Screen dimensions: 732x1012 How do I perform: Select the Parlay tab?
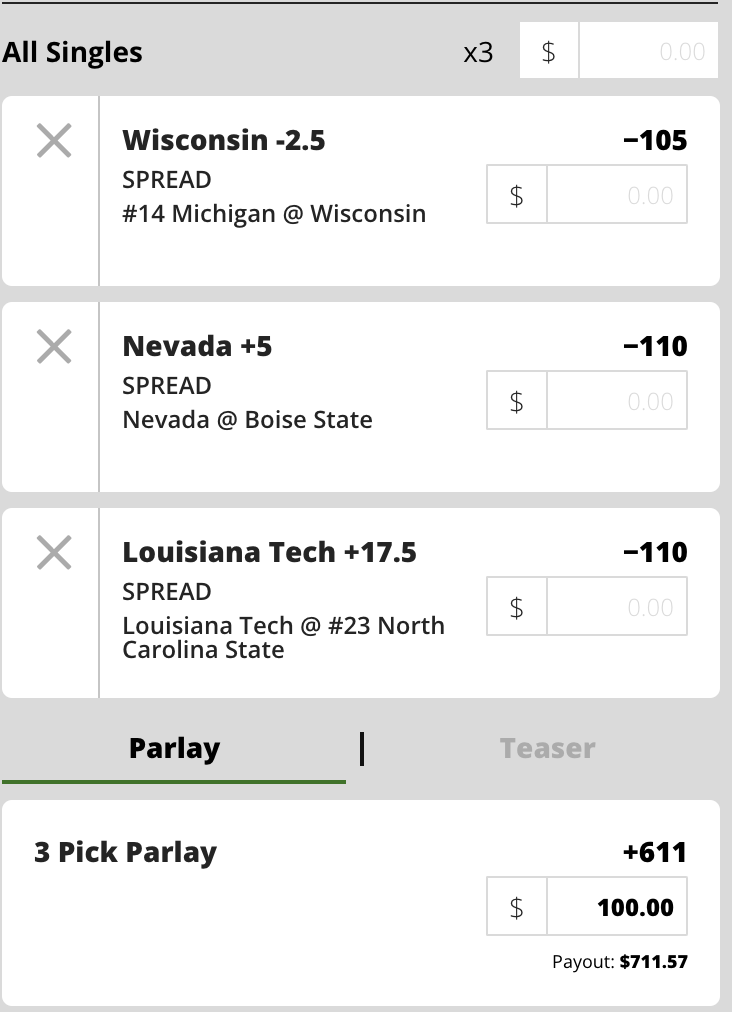tap(174, 748)
